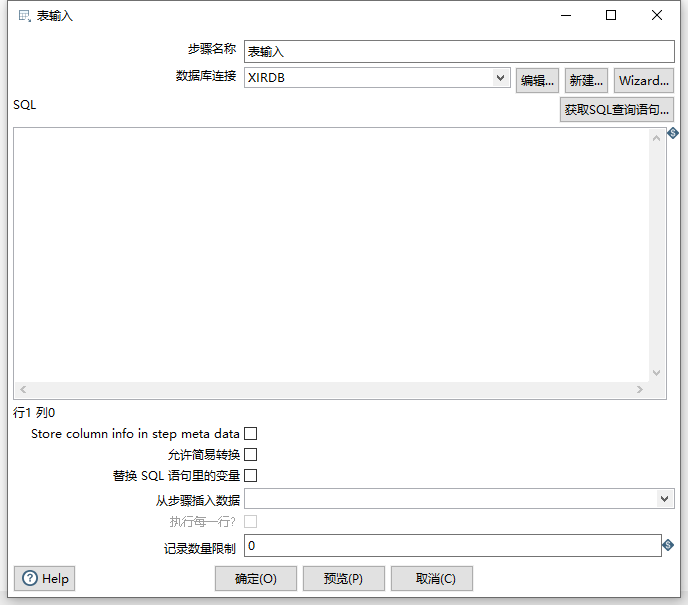Click the variable diamond icon beside SQL editor
The image size is (688, 605).
[673, 133]
